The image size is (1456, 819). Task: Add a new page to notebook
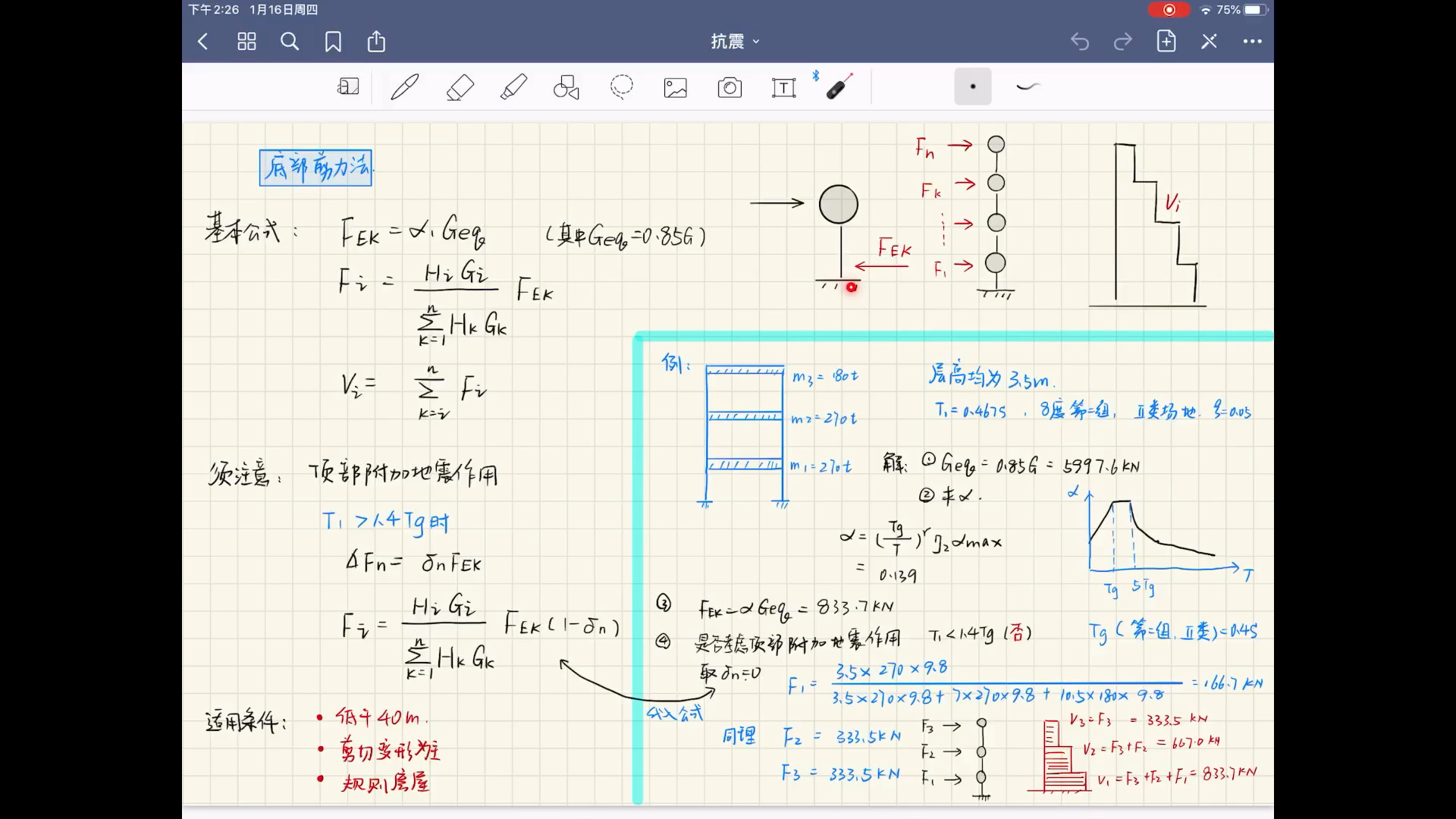point(1166,42)
